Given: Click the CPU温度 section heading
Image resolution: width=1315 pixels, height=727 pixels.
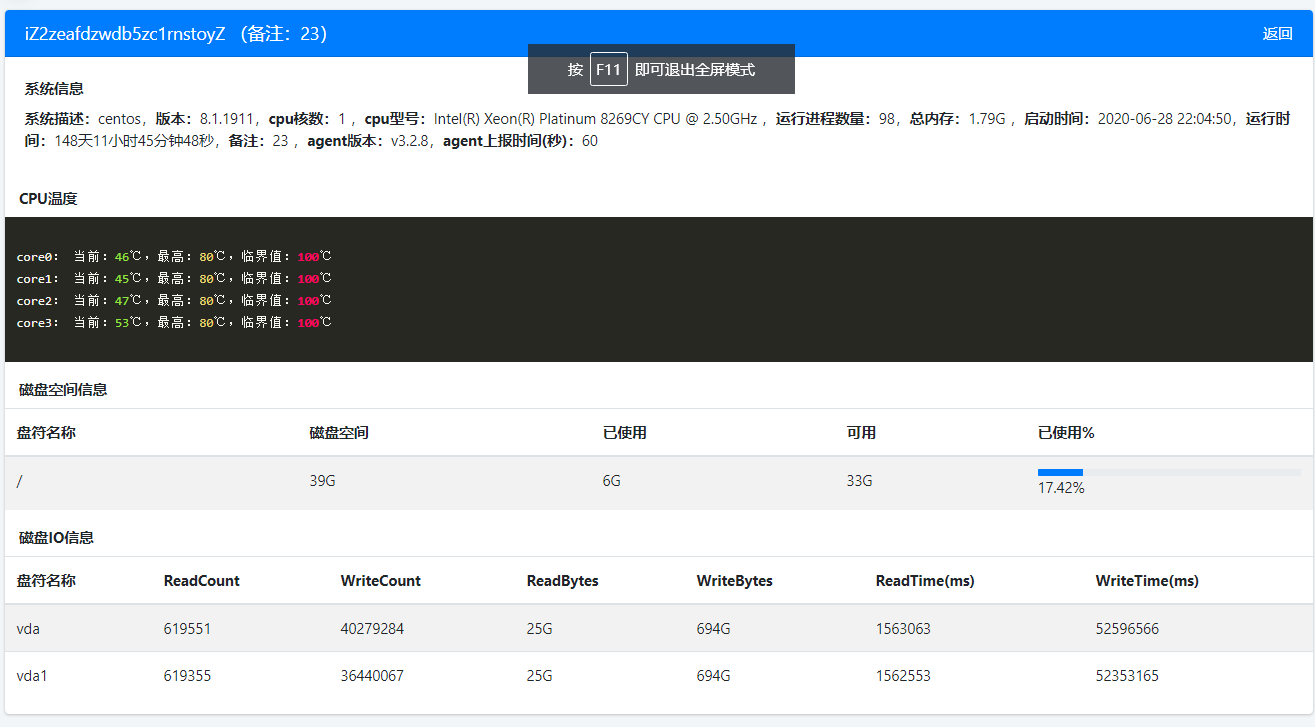Looking at the screenshot, I should click(x=48, y=199).
